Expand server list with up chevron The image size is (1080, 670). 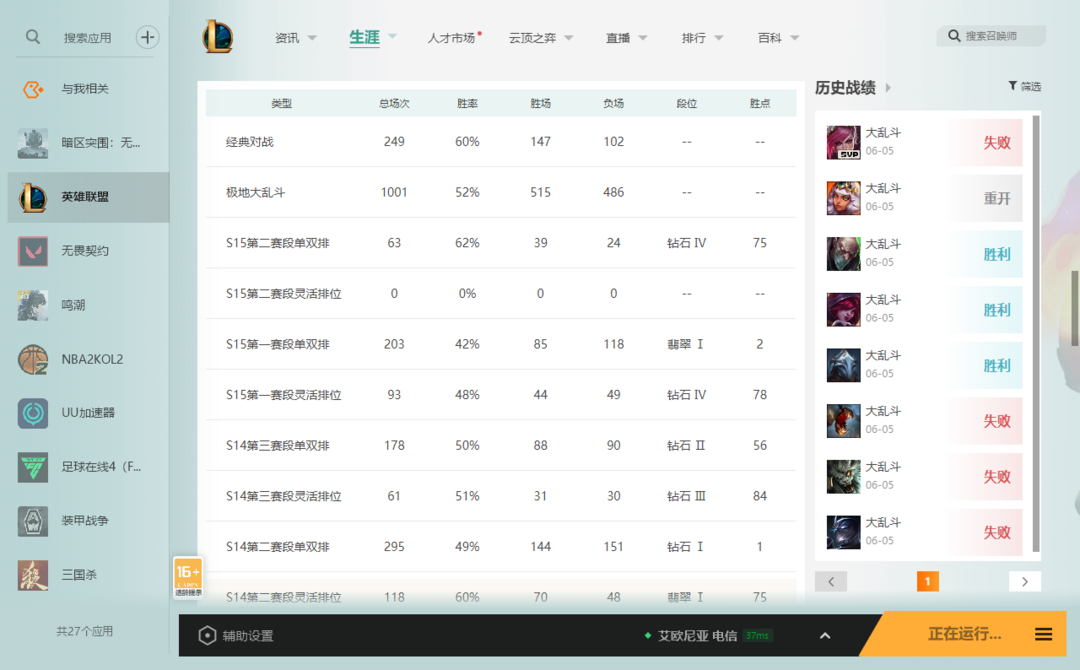pos(825,636)
